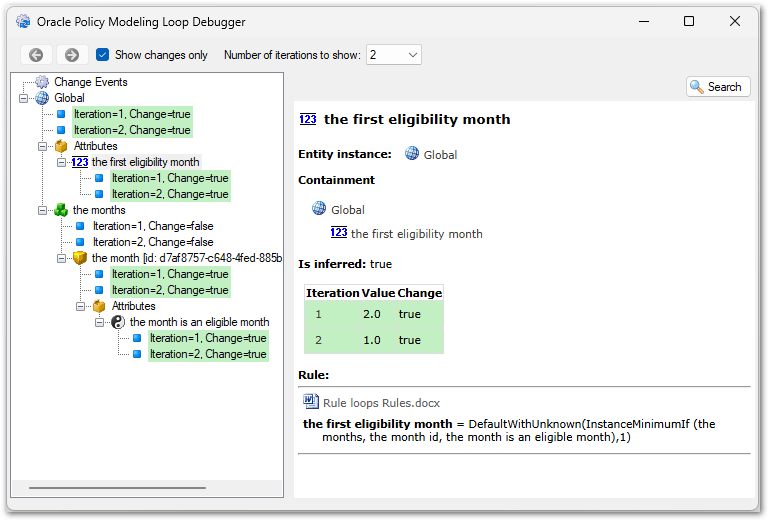The height and width of the screenshot is (521, 769).
Task: Click the back navigation arrow button
Action: click(36, 55)
